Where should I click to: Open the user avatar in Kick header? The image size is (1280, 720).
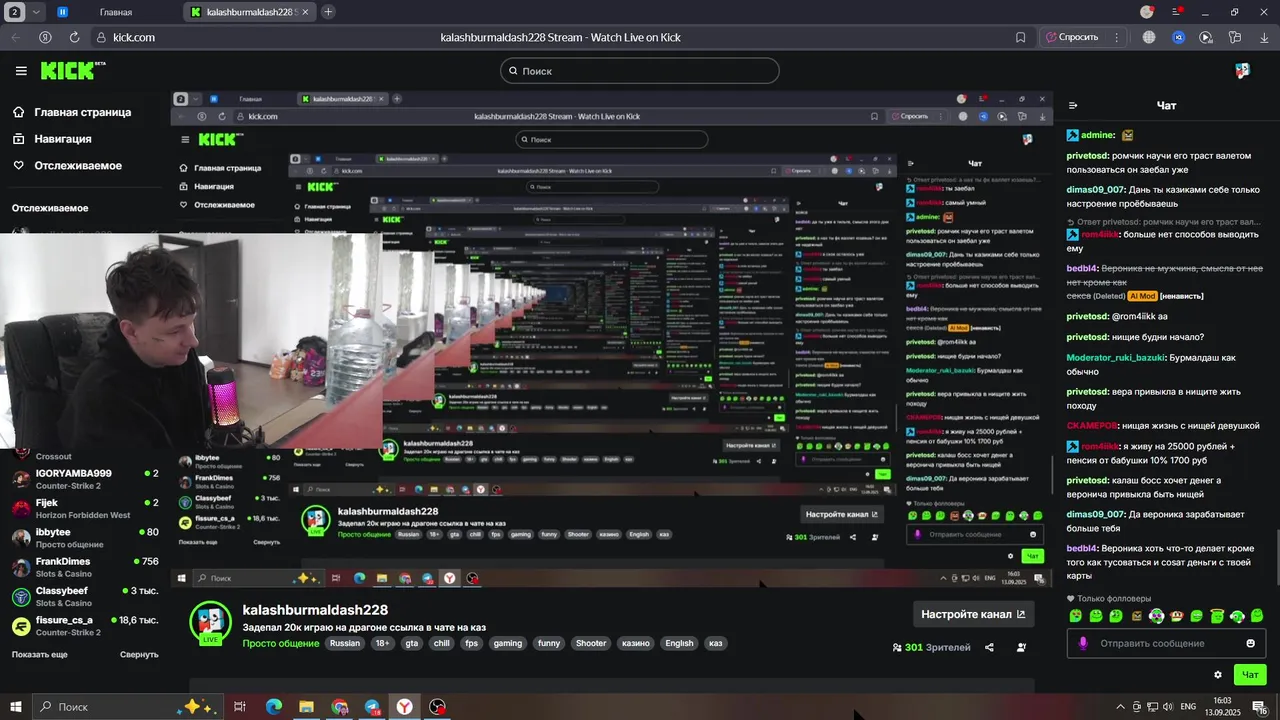(x=1242, y=71)
